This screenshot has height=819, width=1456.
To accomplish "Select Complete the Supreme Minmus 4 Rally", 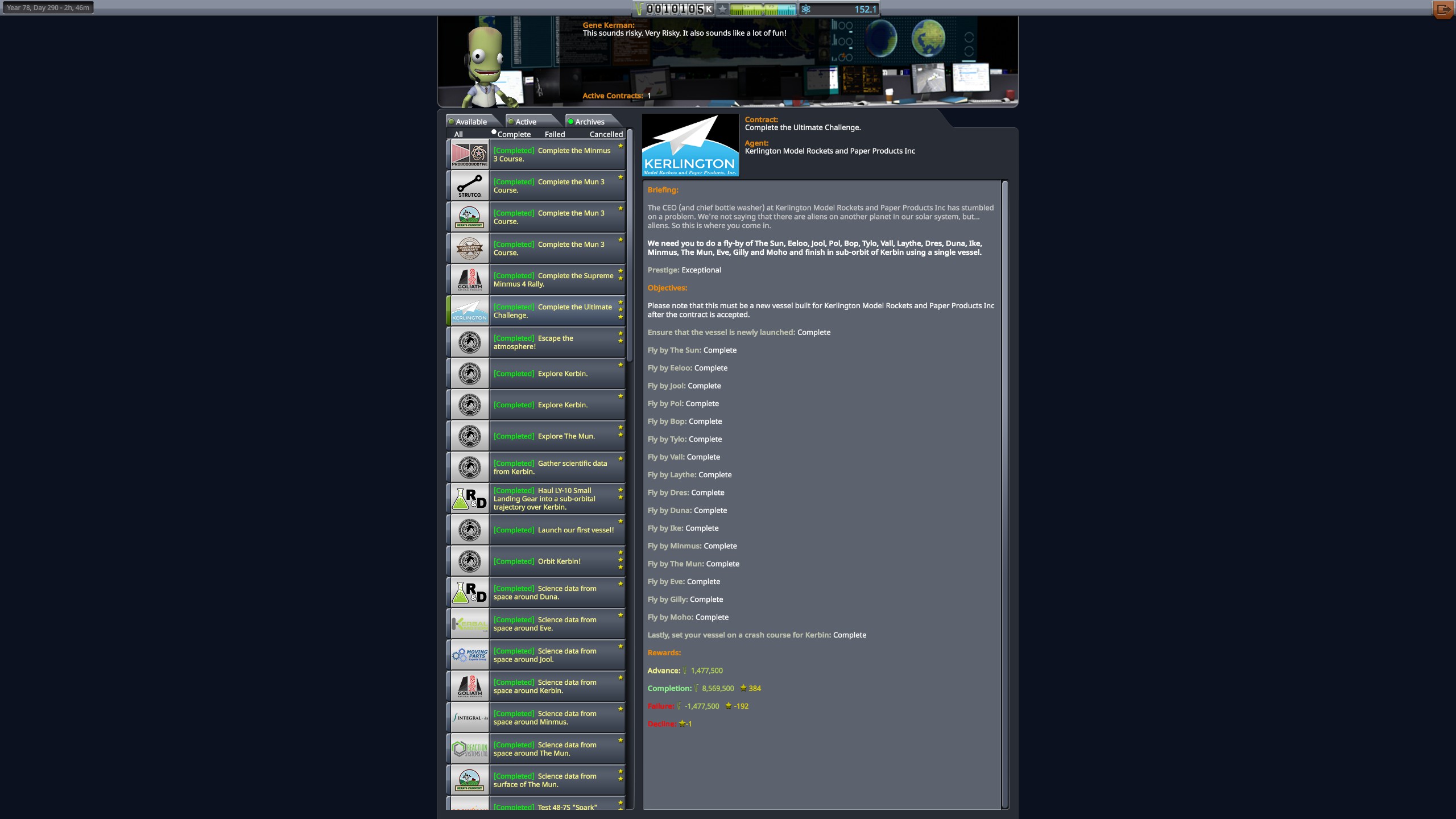I will (536, 280).
